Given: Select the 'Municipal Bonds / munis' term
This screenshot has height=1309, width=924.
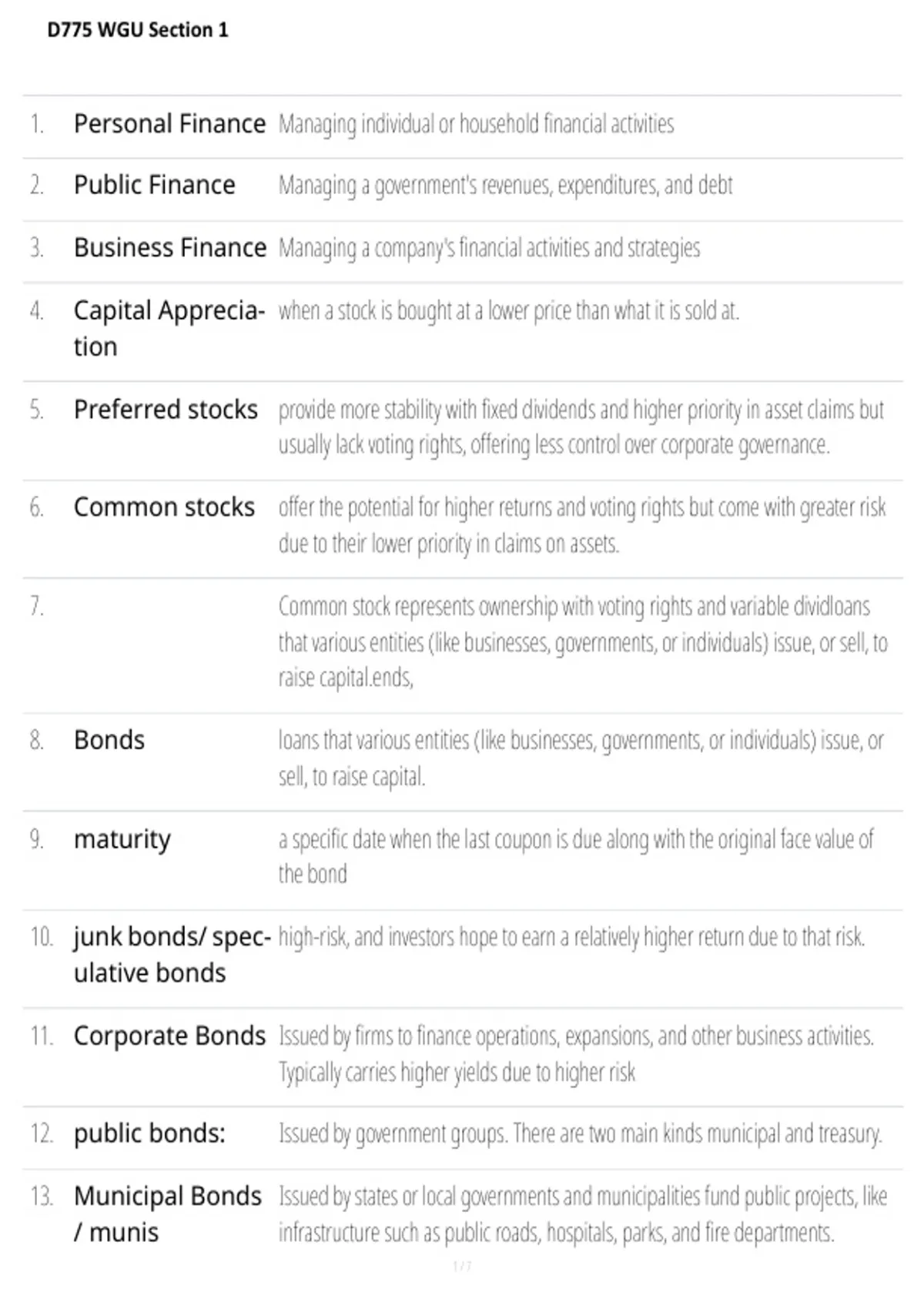Looking at the screenshot, I should point(168,1214).
